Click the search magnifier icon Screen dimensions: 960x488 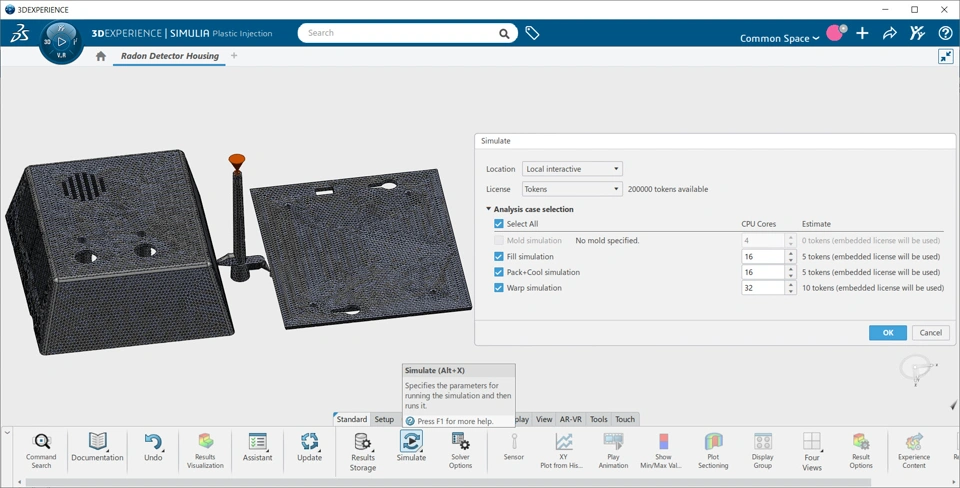pos(504,33)
